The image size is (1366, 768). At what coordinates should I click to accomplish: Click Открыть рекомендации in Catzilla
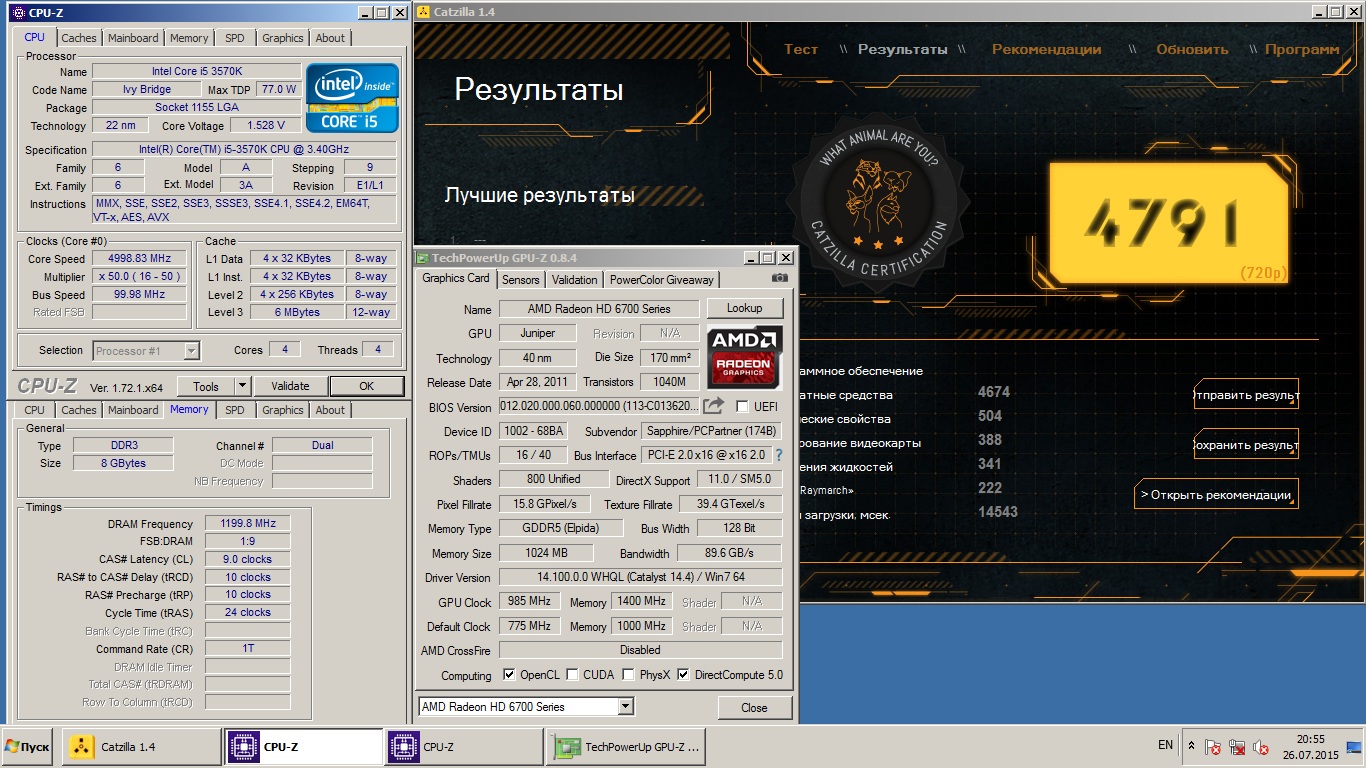[1216, 495]
